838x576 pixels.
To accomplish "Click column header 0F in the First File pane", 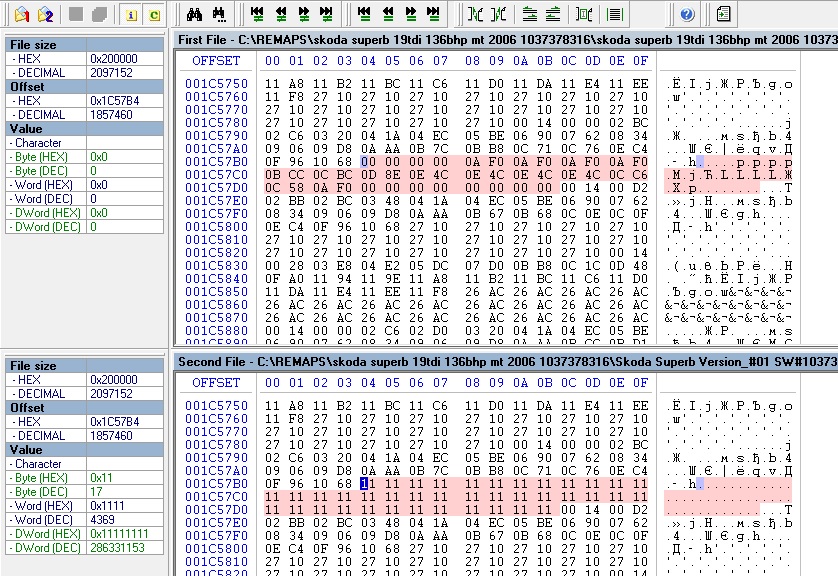I will [640, 61].
